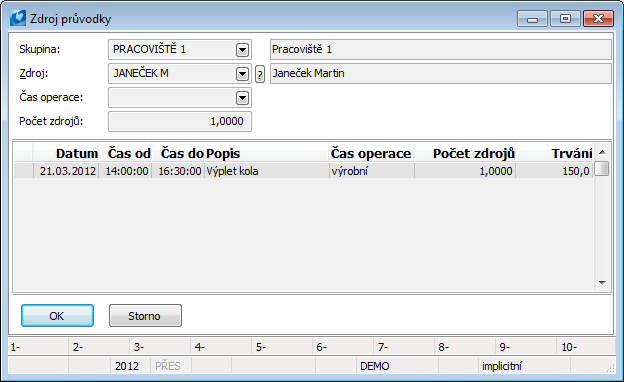624x382 pixels.
Task: Click function key slot 1-
Action: point(38,347)
